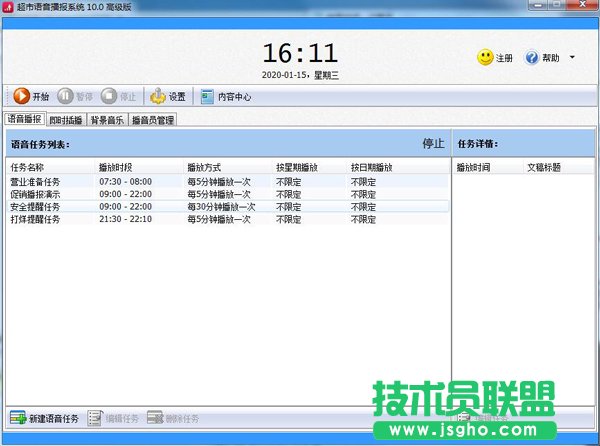Image resolution: width=600 pixels, height=446 pixels.
Task: Select the 营业准备任务 row
Action: 228,182
